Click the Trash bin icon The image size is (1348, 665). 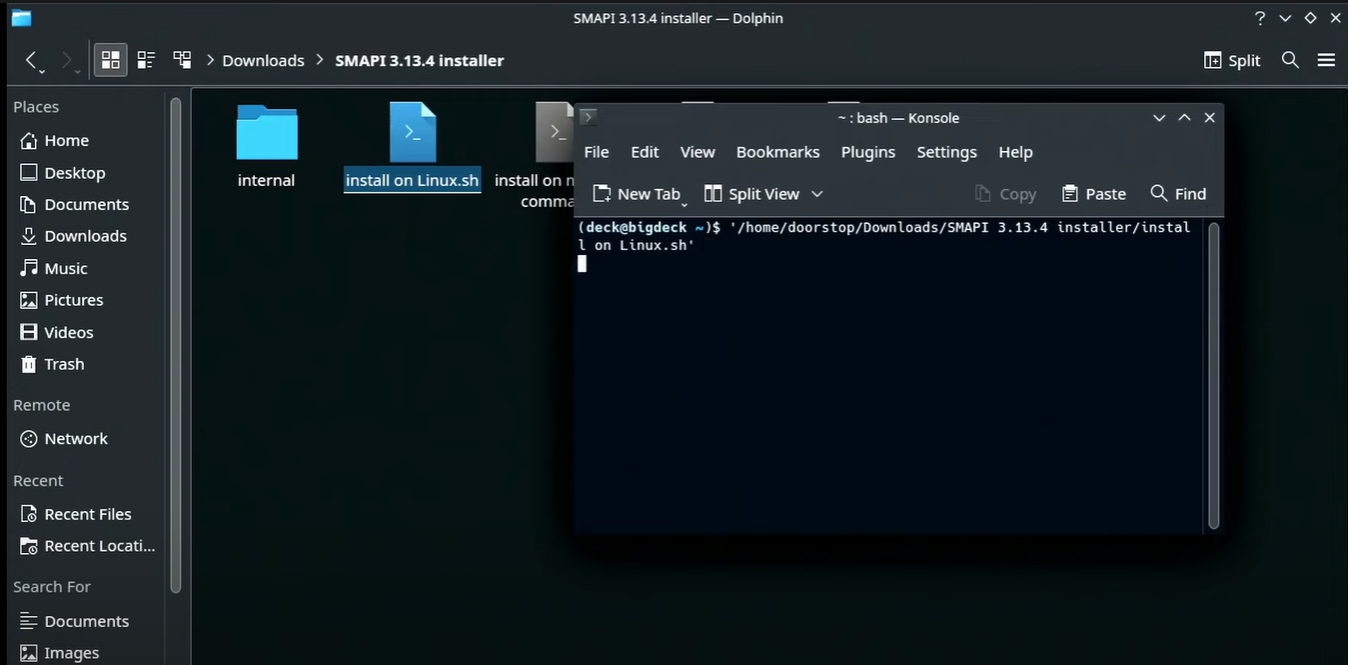(x=28, y=364)
